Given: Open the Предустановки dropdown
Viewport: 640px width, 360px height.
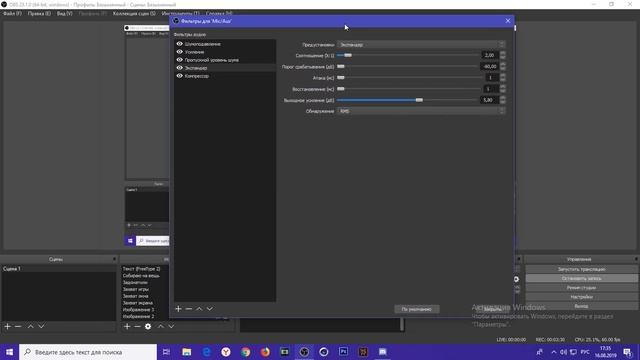Looking at the screenshot, I should point(421,44).
